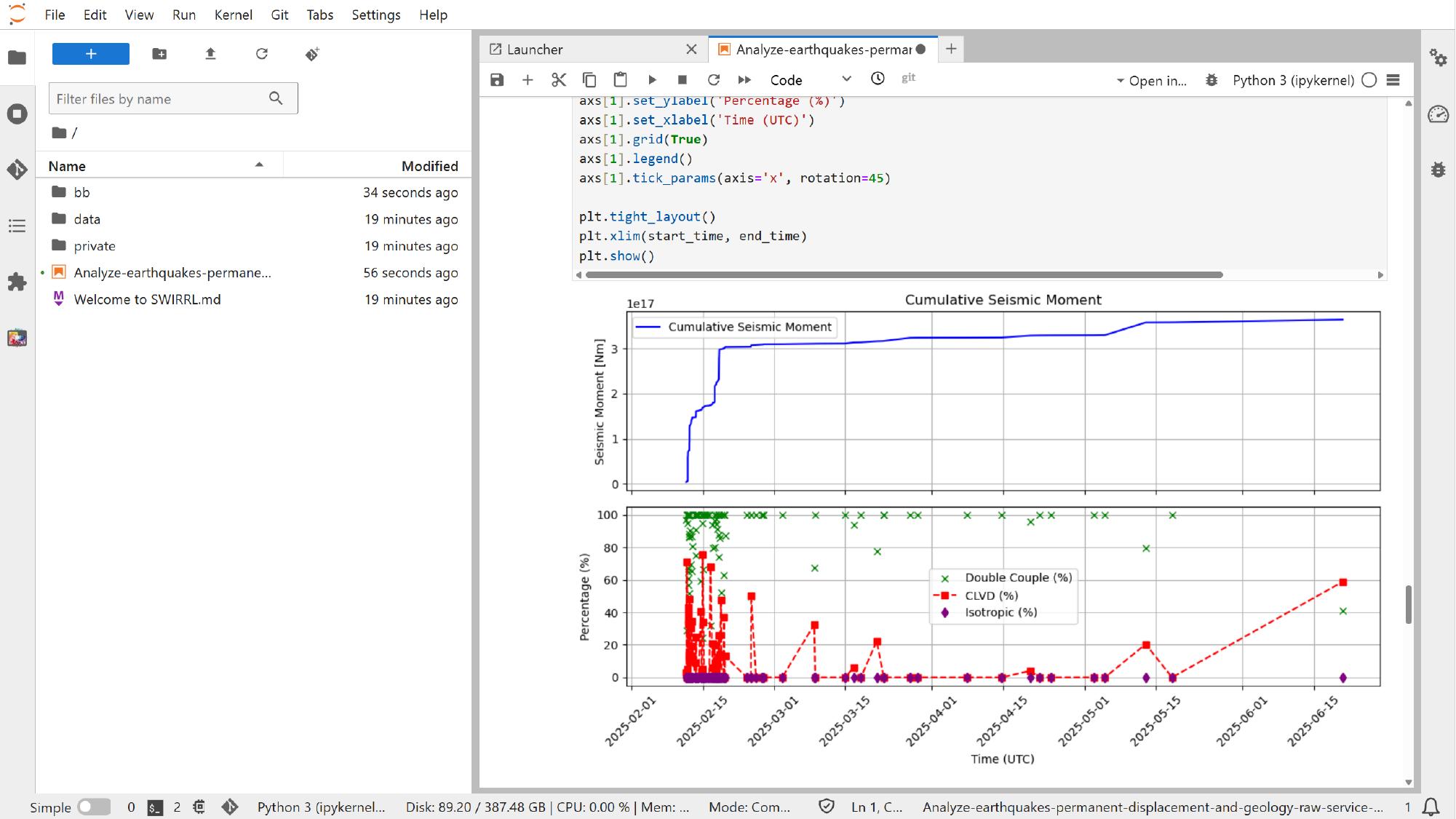Viewport: 1456px width, 819px height.
Task: Upload files into the file browser
Action: coord(210,54)
